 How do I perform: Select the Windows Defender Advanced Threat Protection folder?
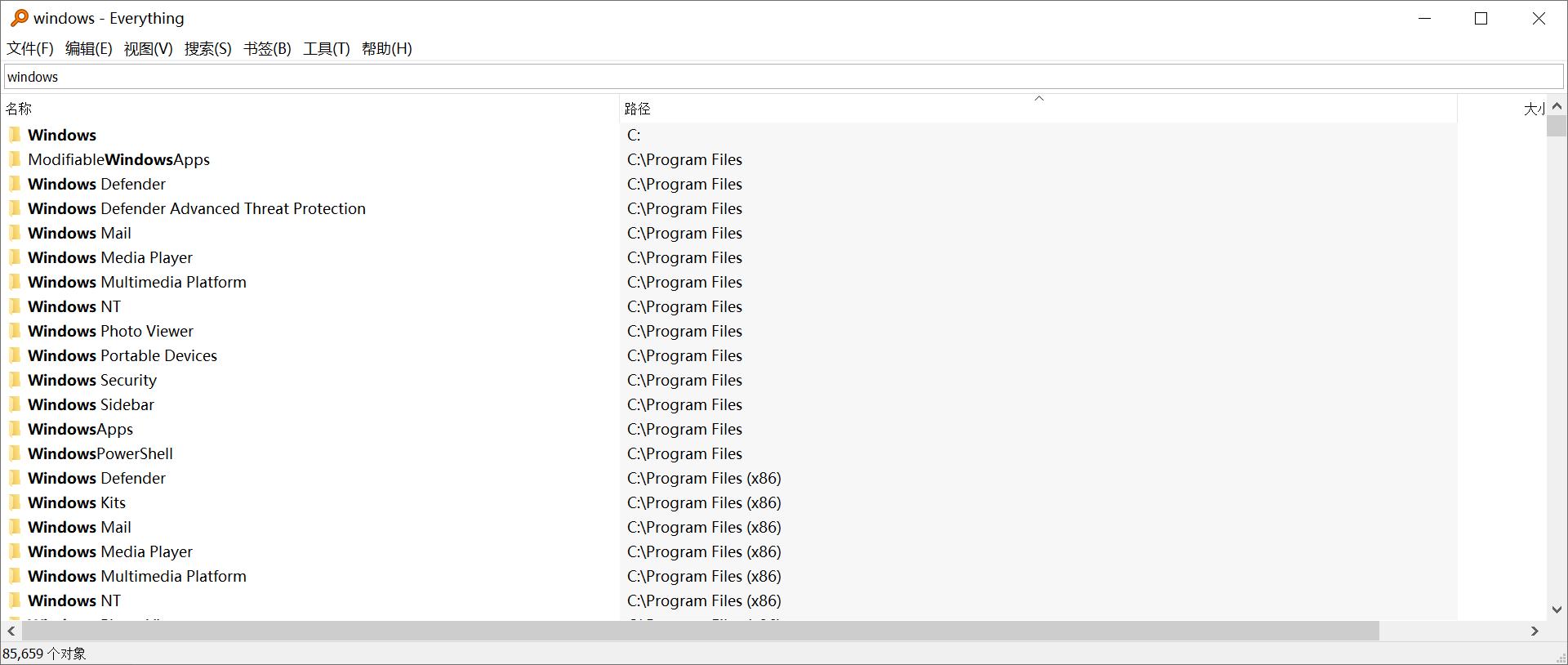[196, 208]
